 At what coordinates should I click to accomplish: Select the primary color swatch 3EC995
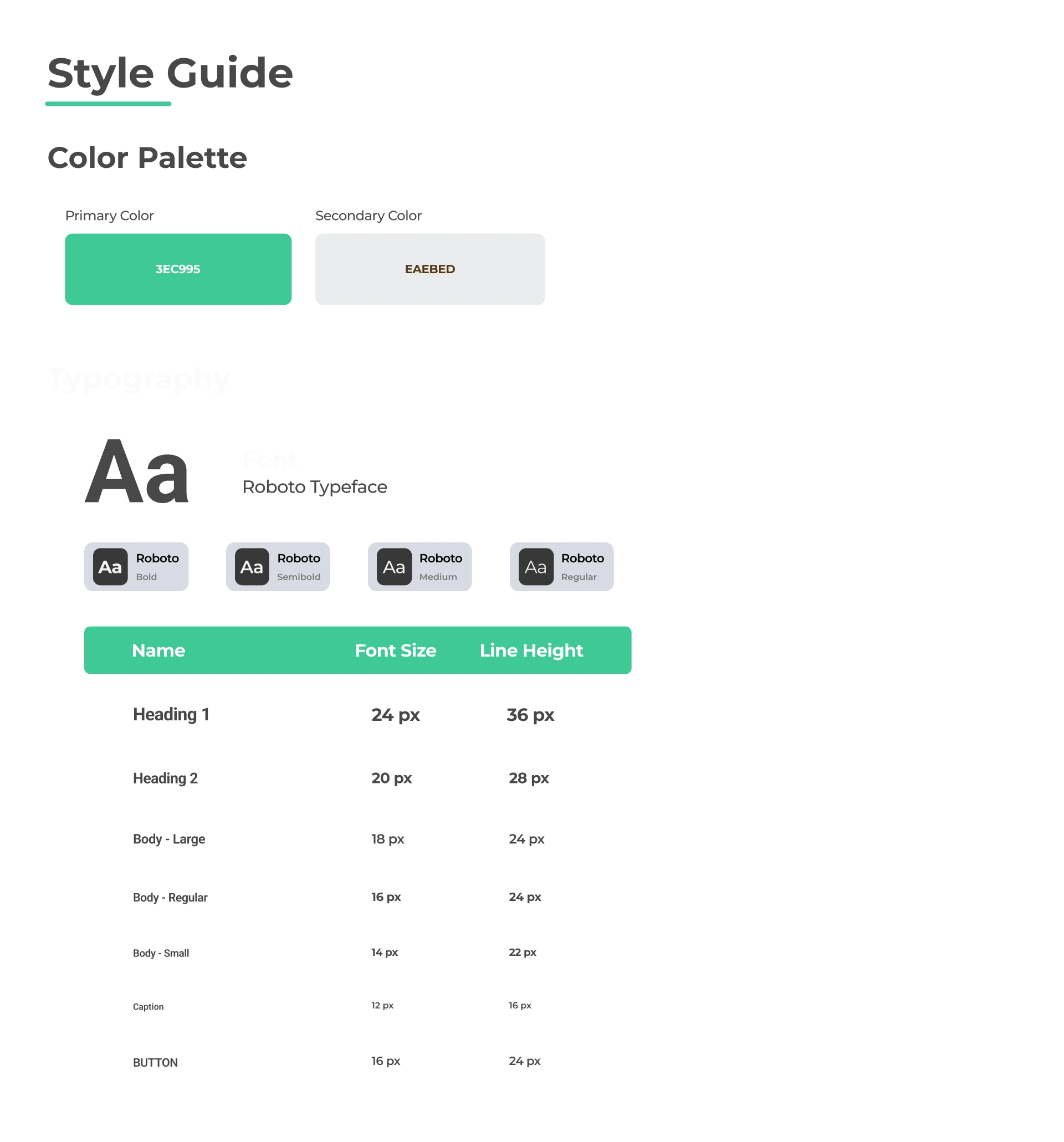178,269
